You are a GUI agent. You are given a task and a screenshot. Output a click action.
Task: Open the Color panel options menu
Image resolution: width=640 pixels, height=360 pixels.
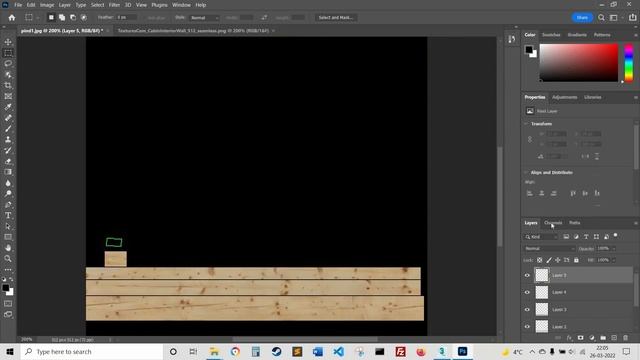(636, 35)
